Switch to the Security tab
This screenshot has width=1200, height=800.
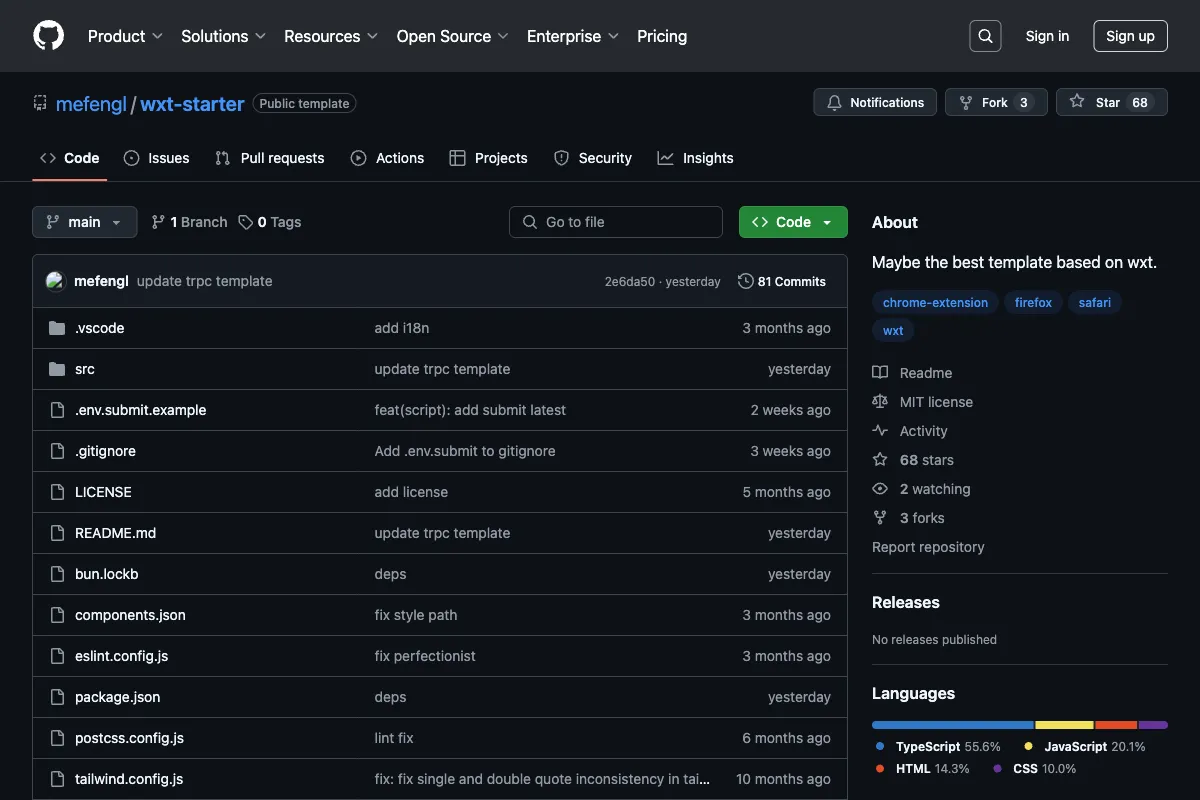(593, 158)
